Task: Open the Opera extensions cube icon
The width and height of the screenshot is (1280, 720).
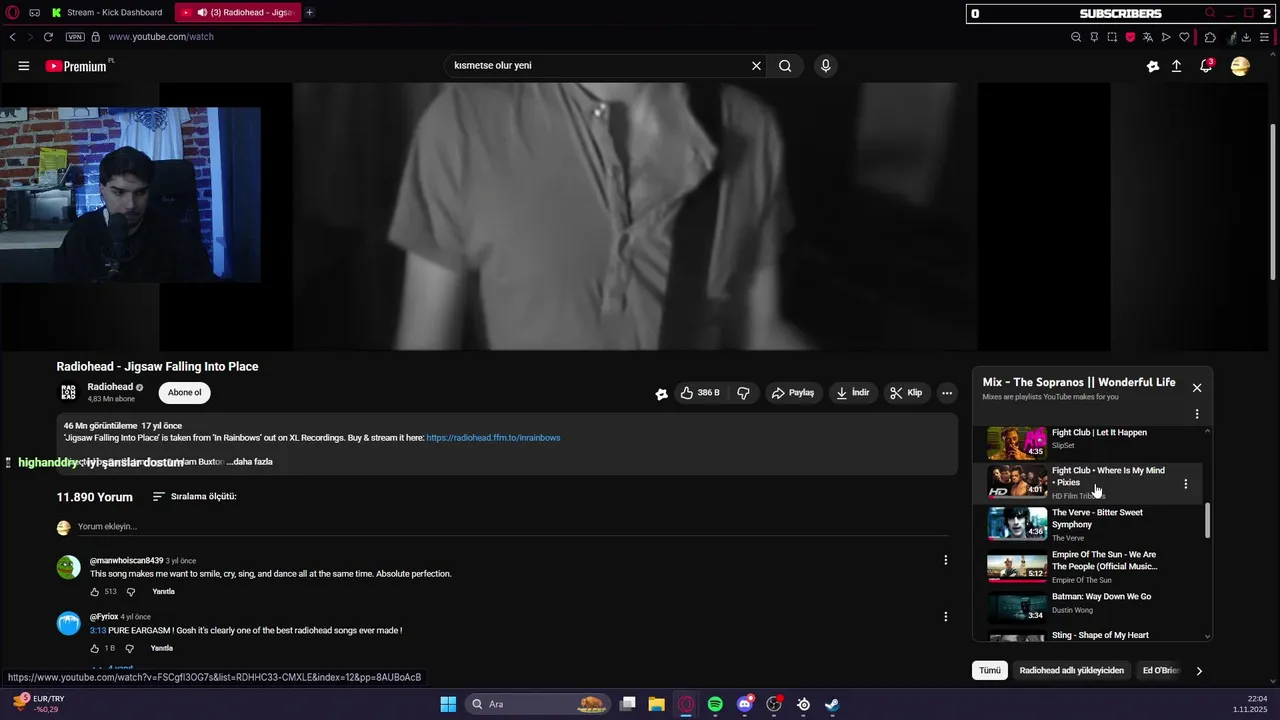Action: 1210,37
